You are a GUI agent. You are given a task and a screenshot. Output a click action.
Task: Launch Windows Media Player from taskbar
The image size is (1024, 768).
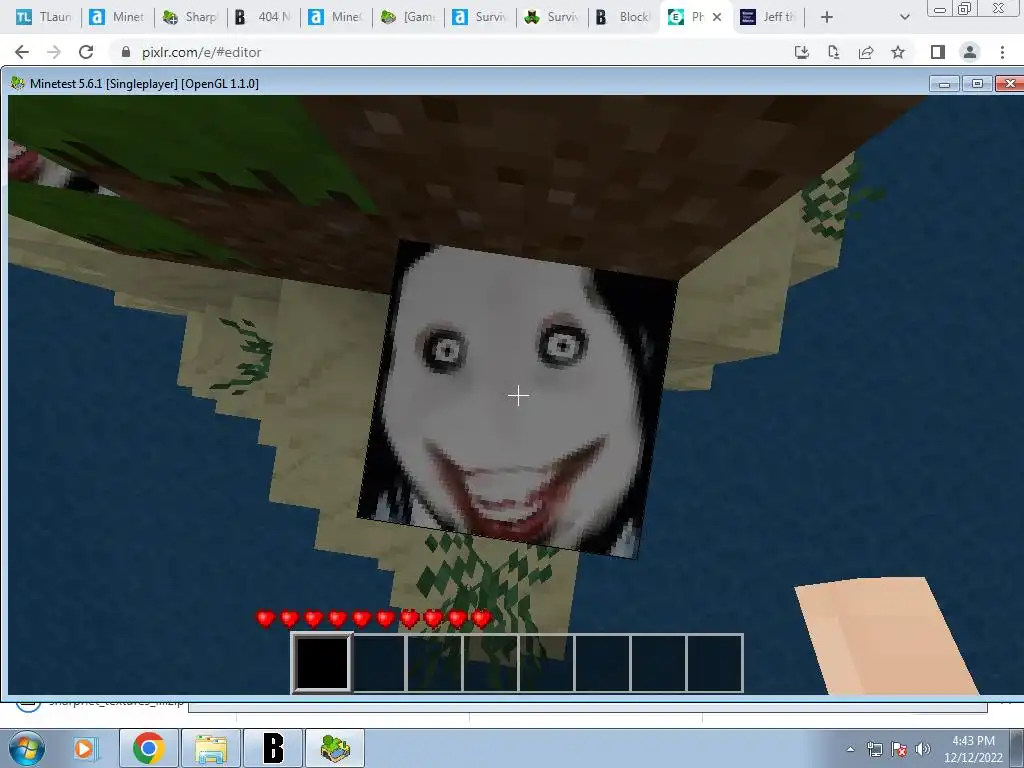(x=84, y=748)
